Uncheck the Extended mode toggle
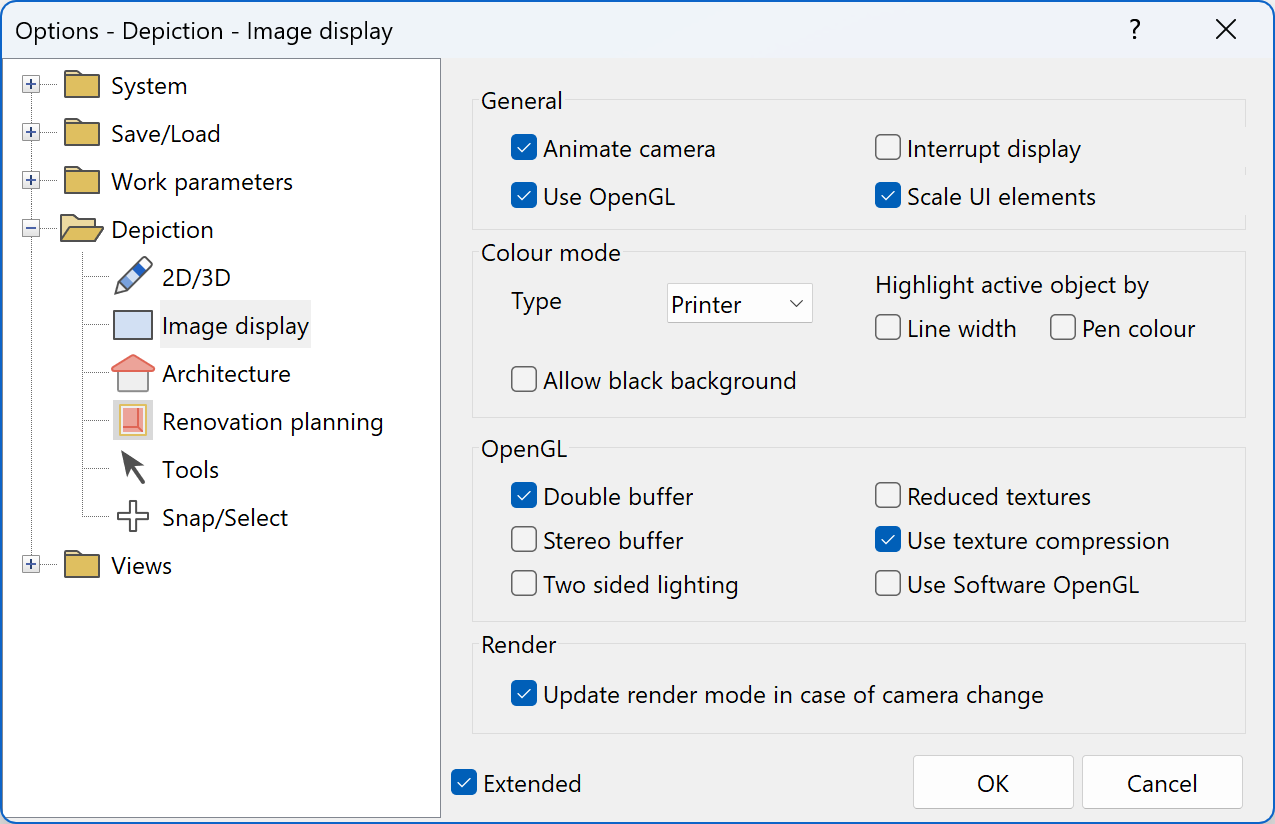This screenshot has height=824, width=1275. (463, 783)
